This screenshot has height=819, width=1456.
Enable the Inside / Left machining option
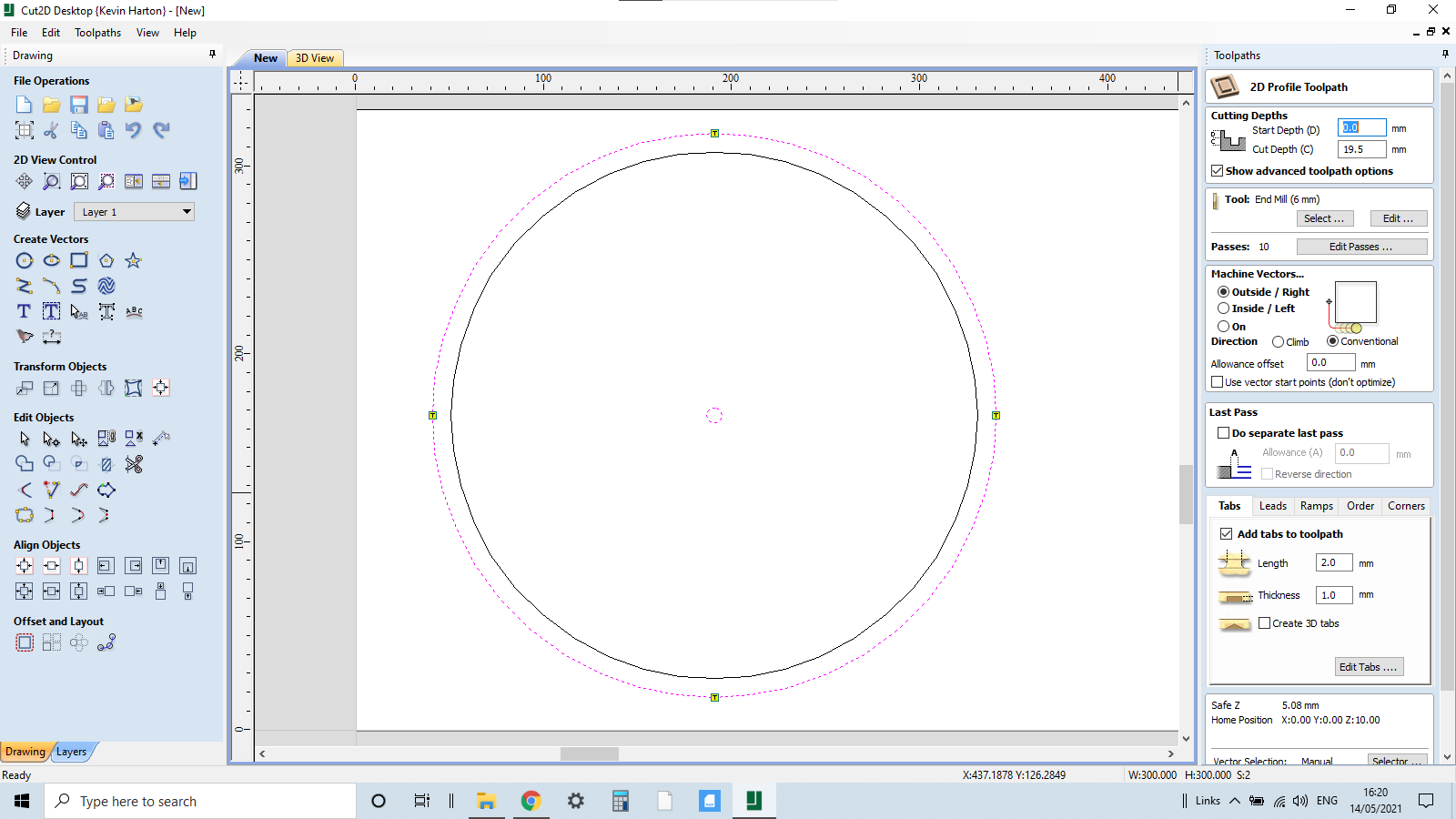[x=1225, y=308]
